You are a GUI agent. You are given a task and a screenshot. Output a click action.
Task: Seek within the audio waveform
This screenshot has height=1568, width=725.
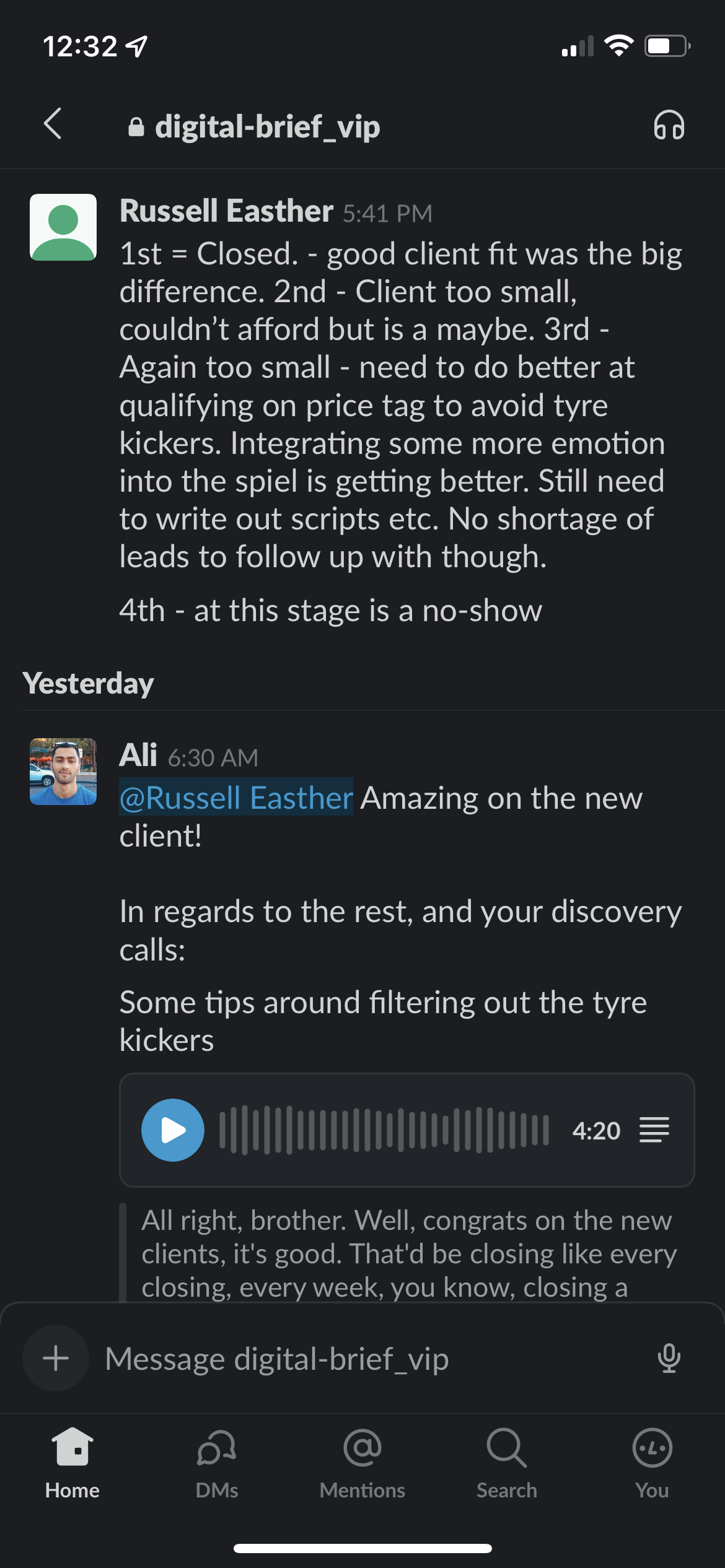pyautogui.click(x=384, y=1130)
